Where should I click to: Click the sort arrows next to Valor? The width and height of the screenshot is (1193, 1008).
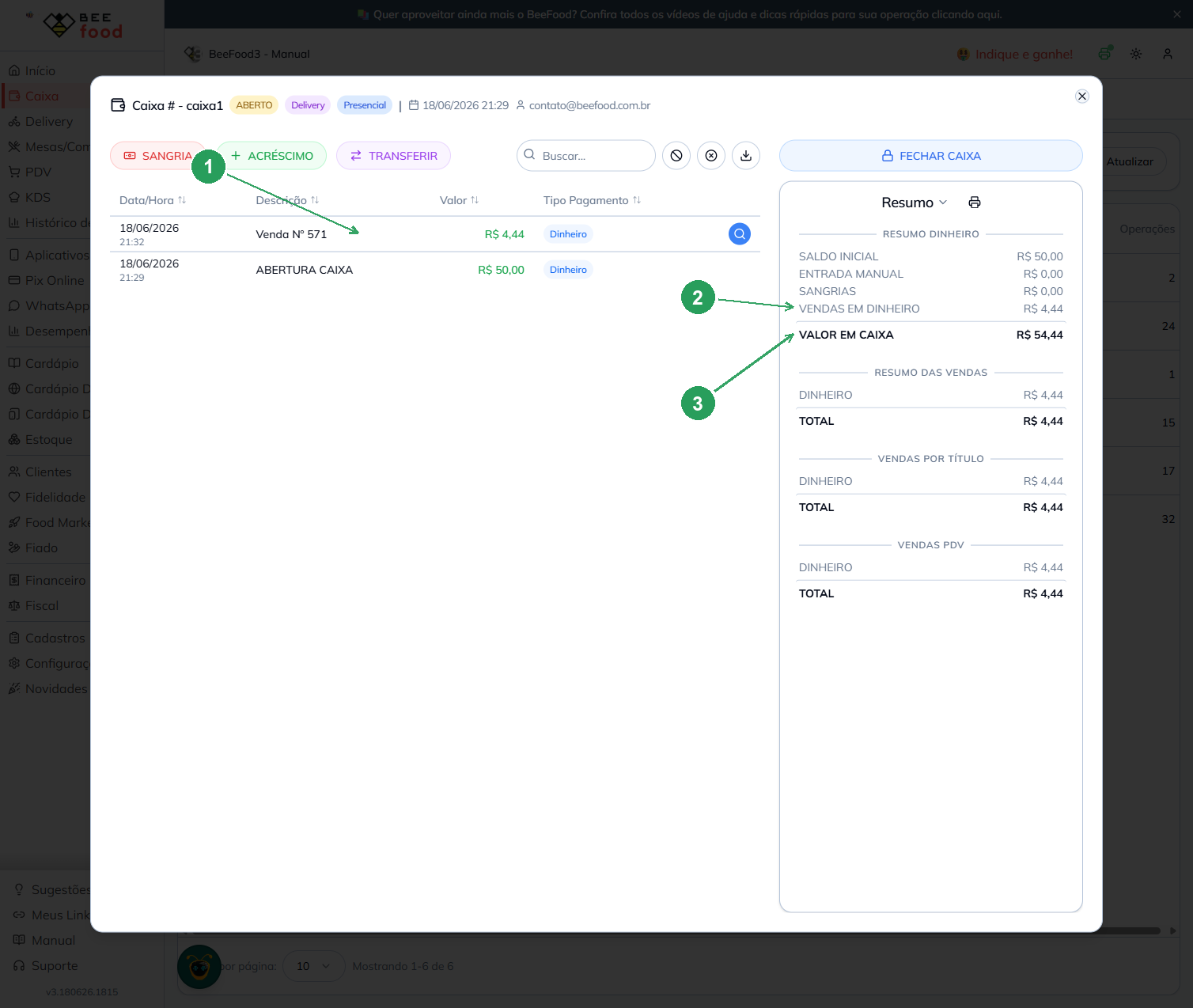(475, 200)
